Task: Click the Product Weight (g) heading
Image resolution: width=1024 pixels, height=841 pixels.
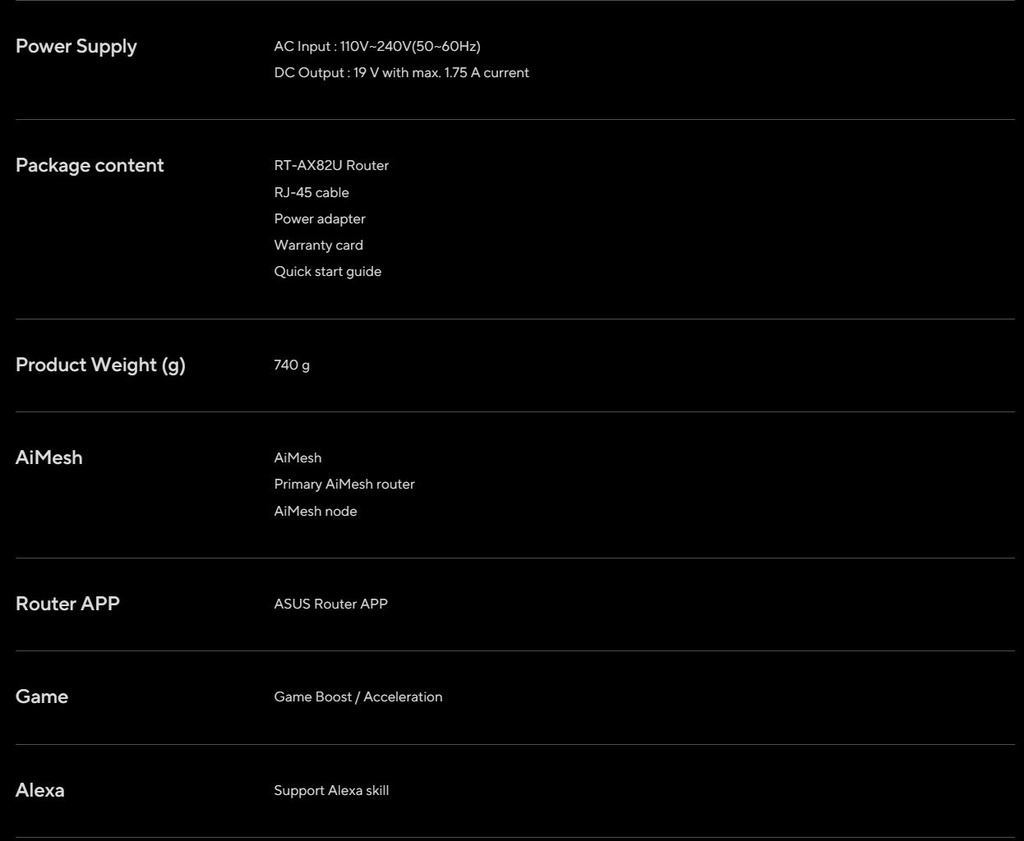Action: [101, 365]
